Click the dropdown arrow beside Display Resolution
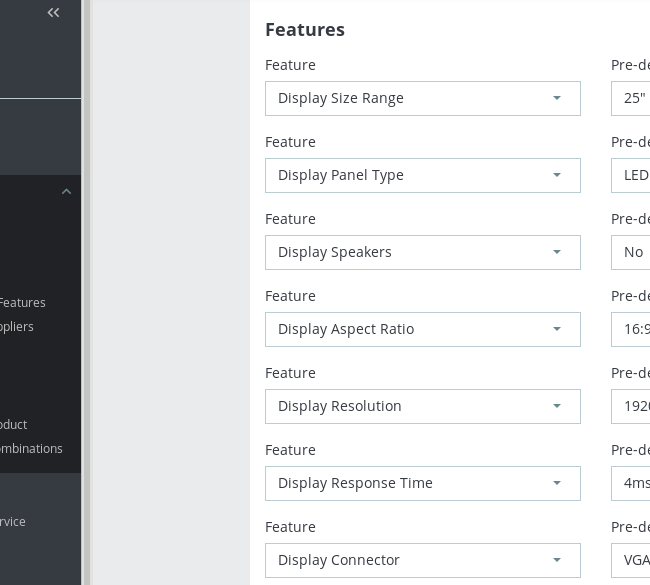Image resolution: width=650 pixels, height=585 pixels. [557, 406]
